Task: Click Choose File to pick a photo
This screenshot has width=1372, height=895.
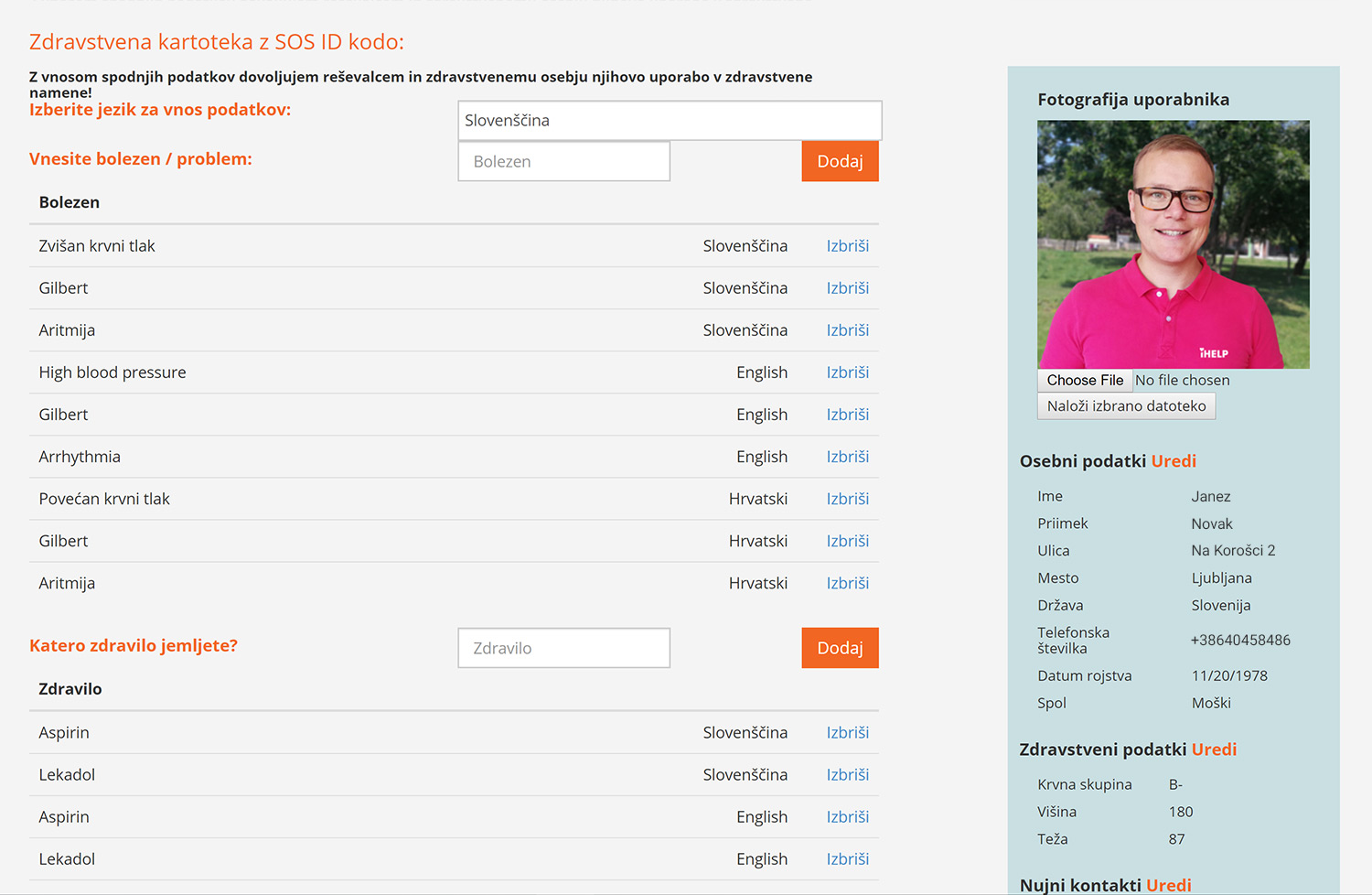Action: pos(1085,381)
